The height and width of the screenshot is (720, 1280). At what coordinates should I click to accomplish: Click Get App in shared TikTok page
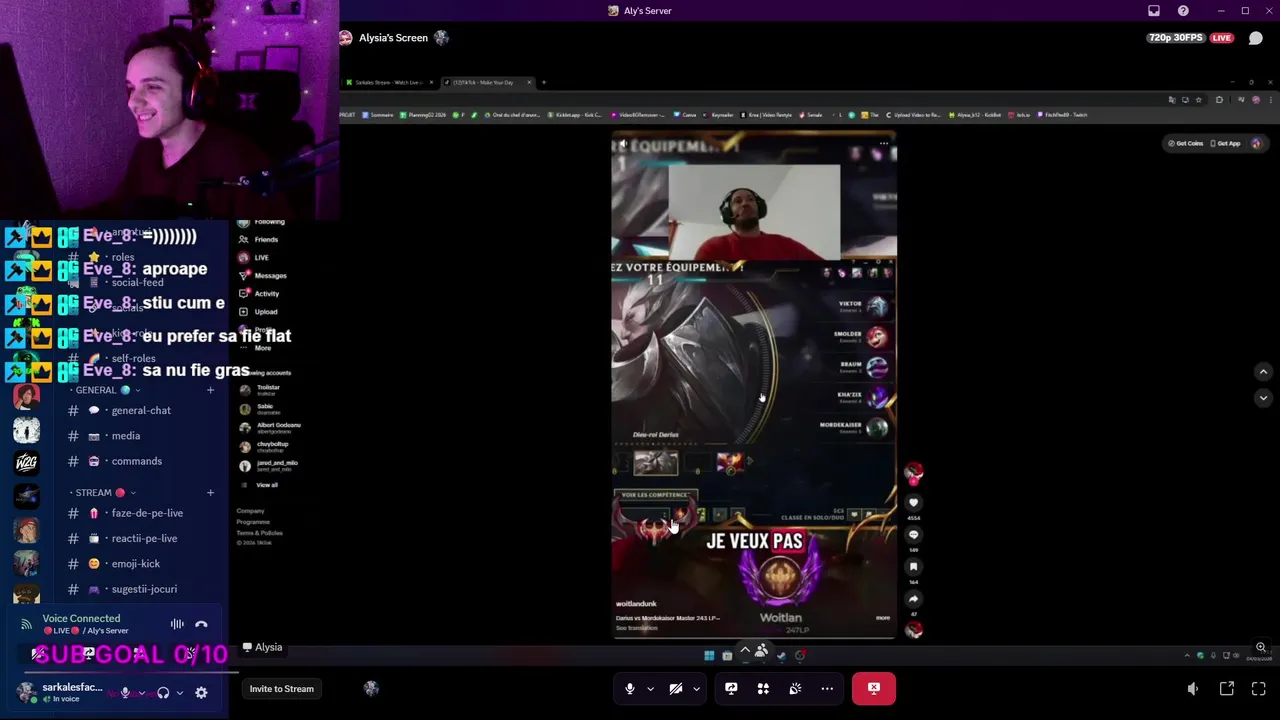1225,144
